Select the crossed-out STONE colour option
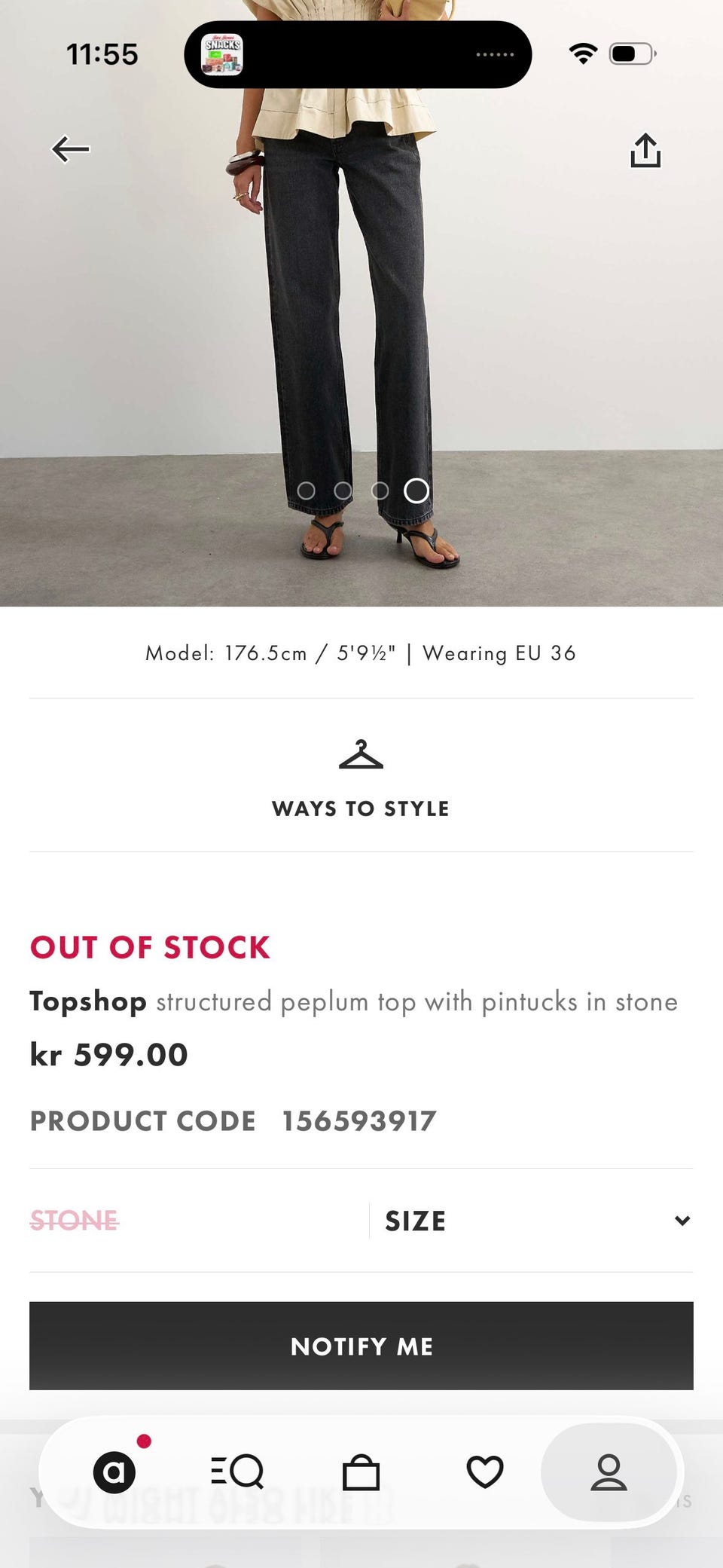This screenshot has width=723, height=1568. (x=74, y=1221)
